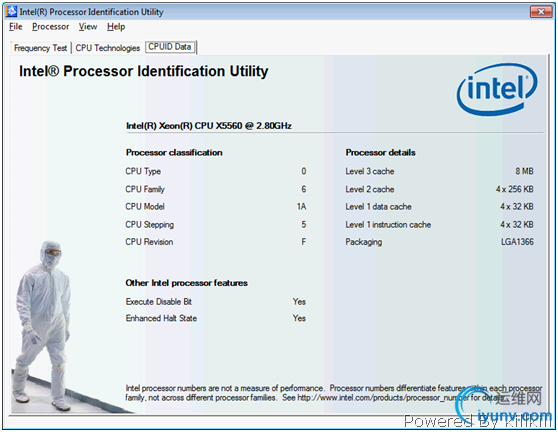Click the Level 1 instruction cache '4 x 32 KB' value

[517, 225]
